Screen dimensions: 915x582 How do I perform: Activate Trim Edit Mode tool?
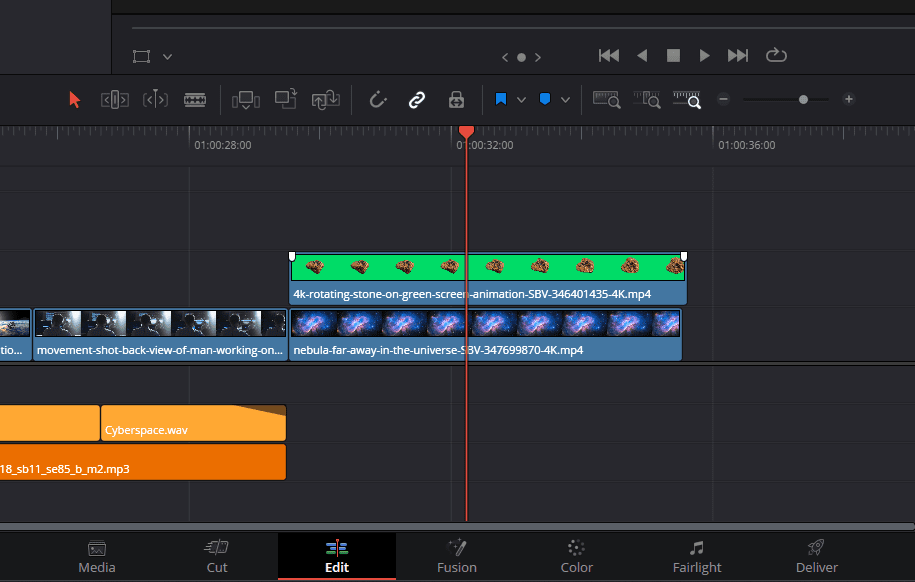[114, 100]
